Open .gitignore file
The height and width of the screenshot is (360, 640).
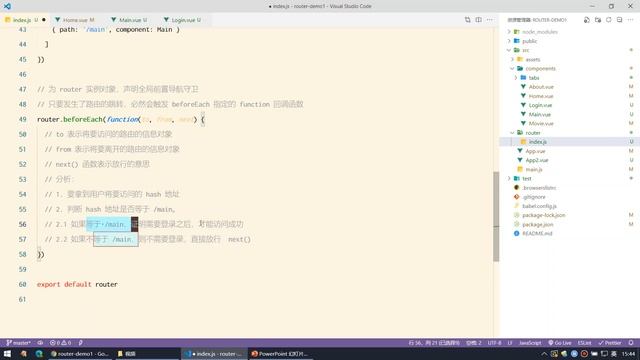(533, 197)
